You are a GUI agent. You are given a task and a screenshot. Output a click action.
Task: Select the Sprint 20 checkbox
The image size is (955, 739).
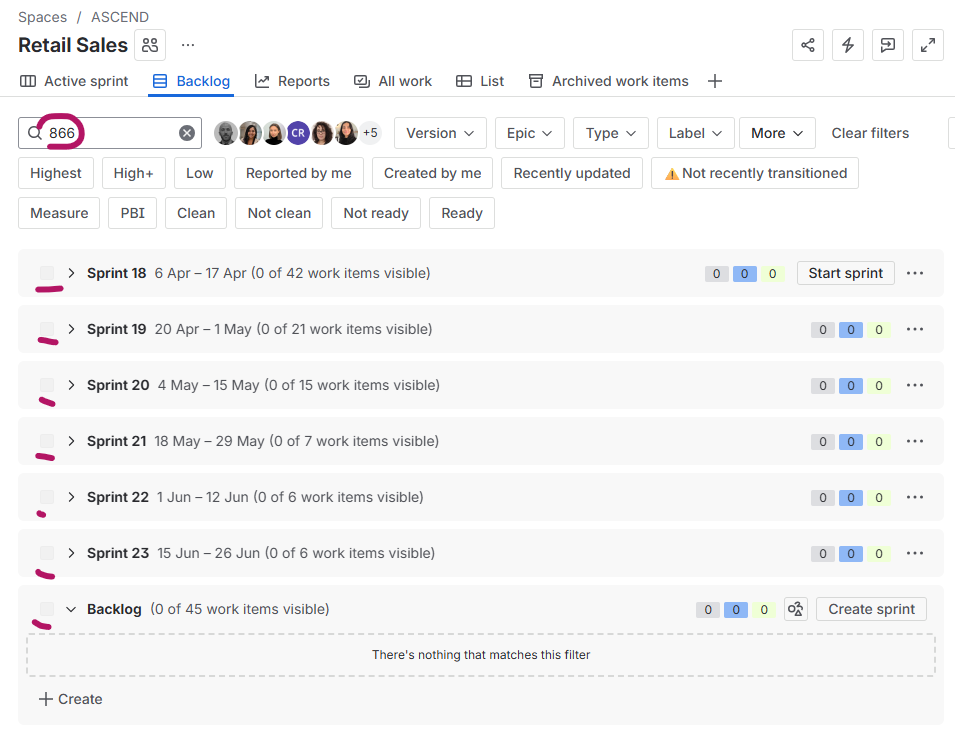pyautogui.click(x=47, y=385)
